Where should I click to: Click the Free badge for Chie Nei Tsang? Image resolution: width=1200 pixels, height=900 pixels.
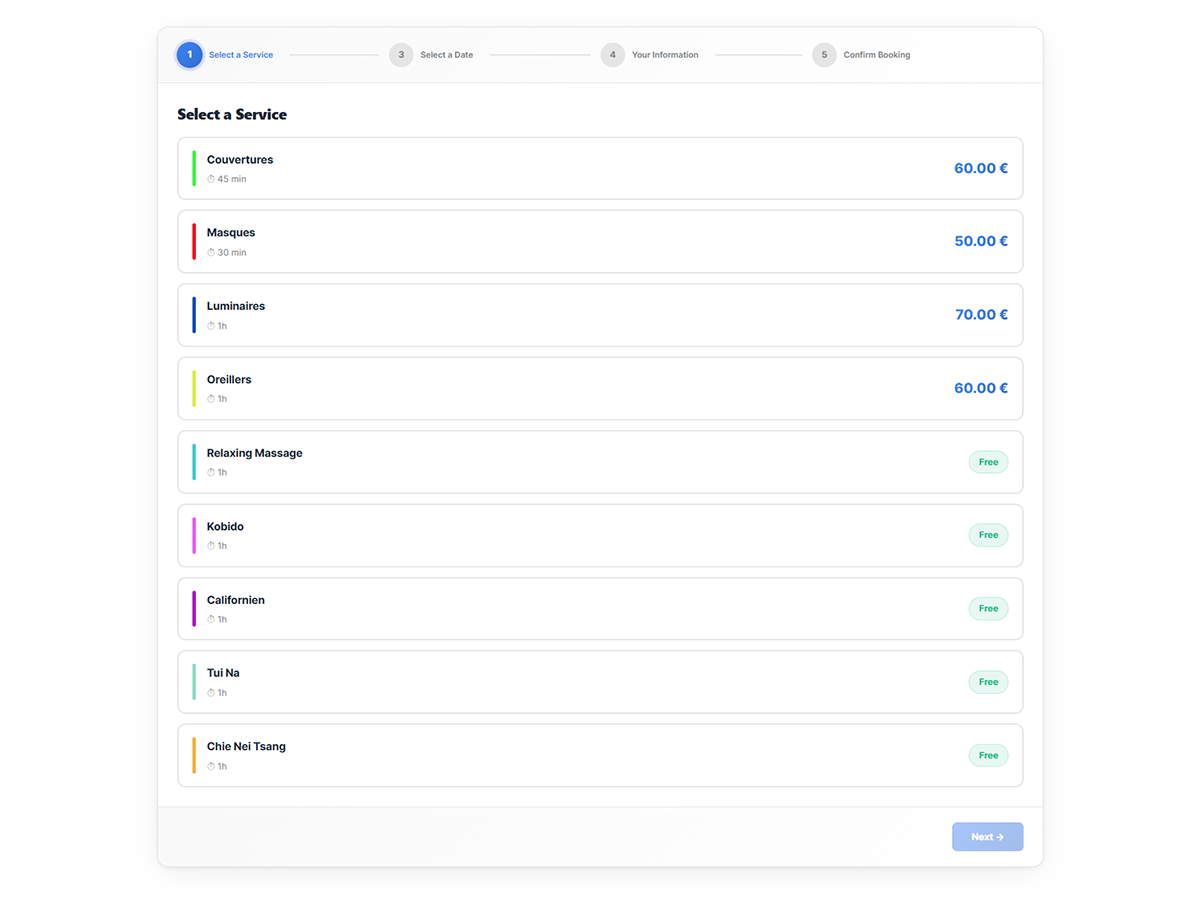(x=988, y=756)
